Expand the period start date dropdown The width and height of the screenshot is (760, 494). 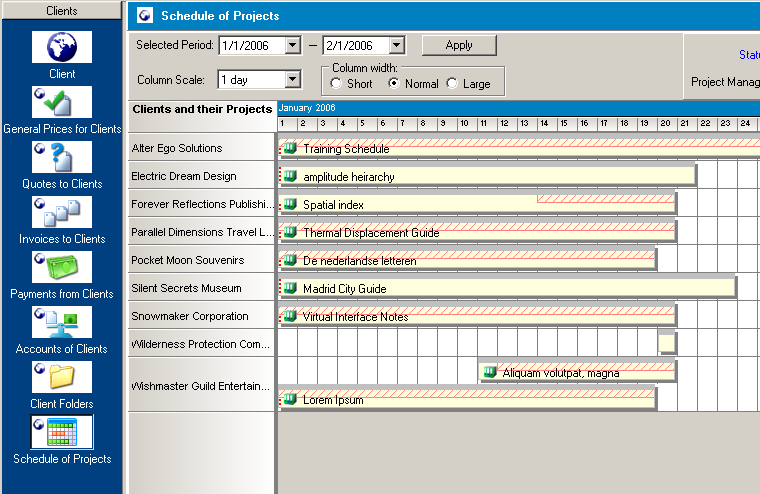coord(292,46)
